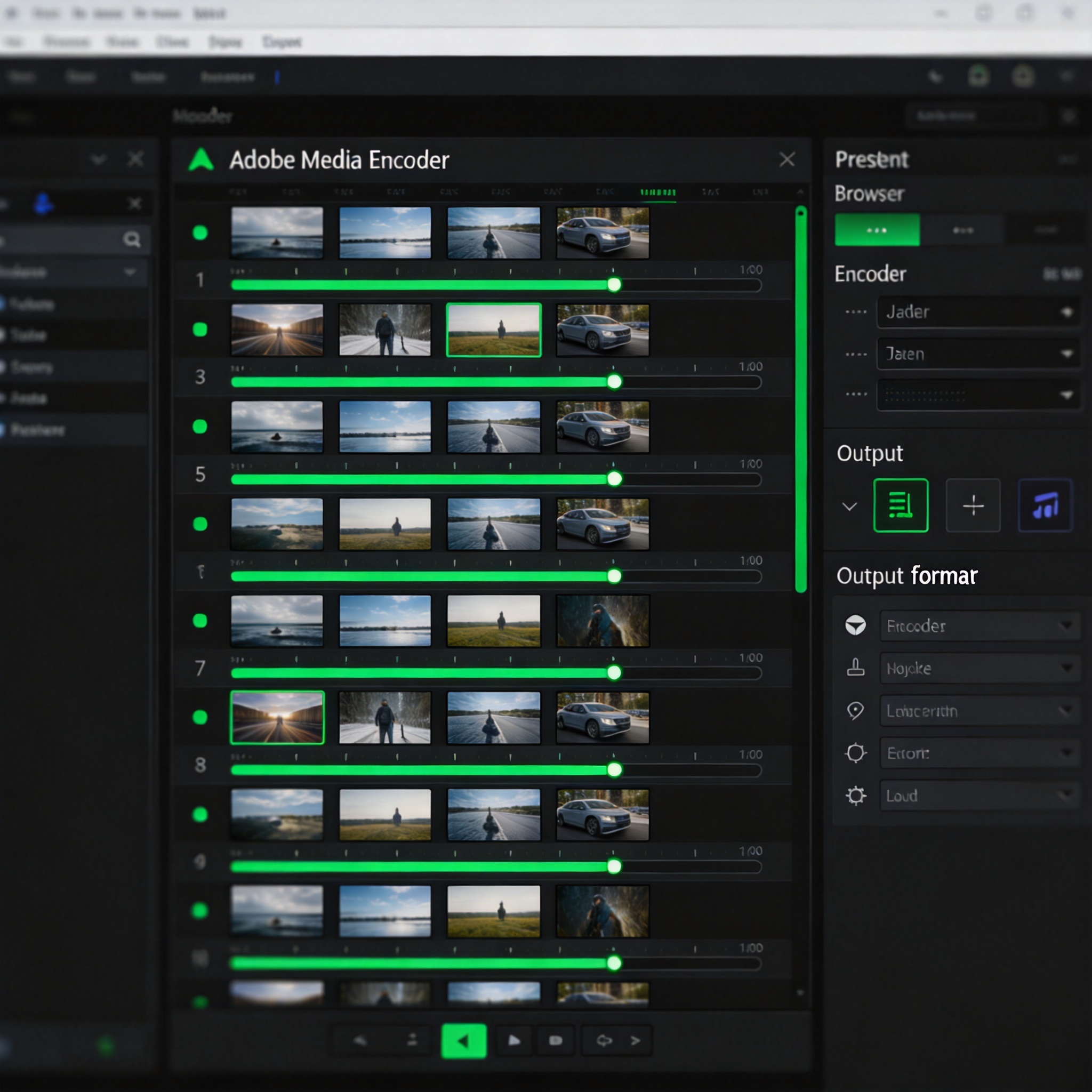Click the progress slider handle in row 7

(x=614, y=672)
